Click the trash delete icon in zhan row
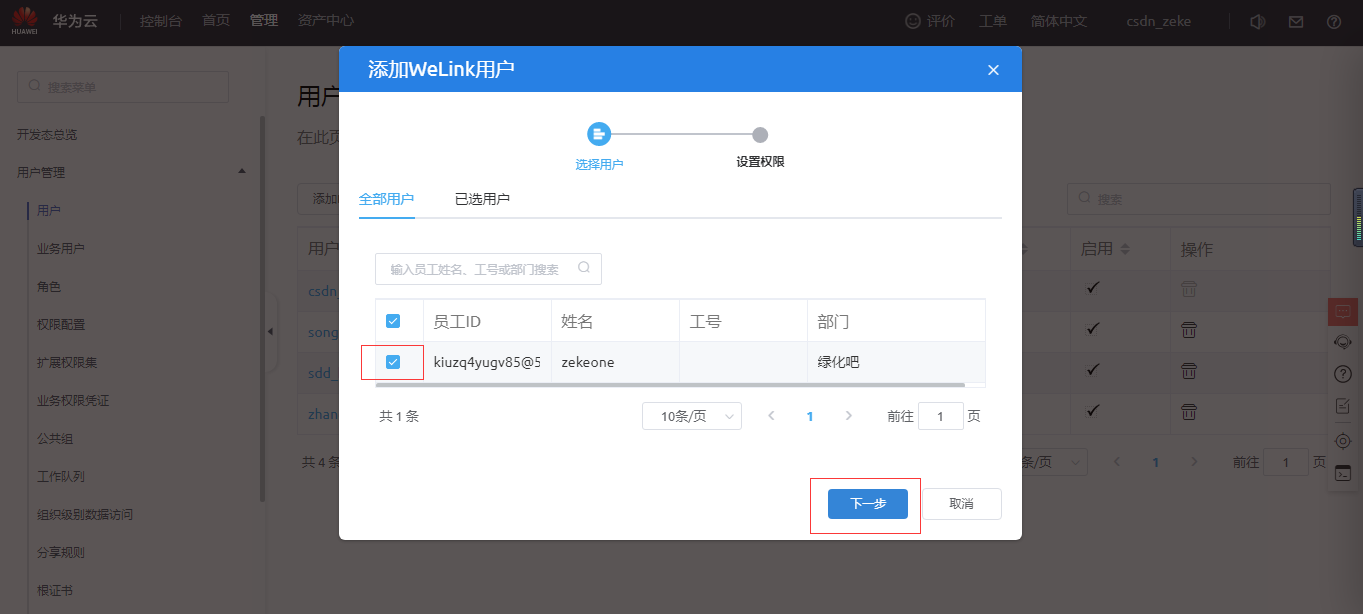This screenshot has width=1363, height=614. click(1188, 411)
